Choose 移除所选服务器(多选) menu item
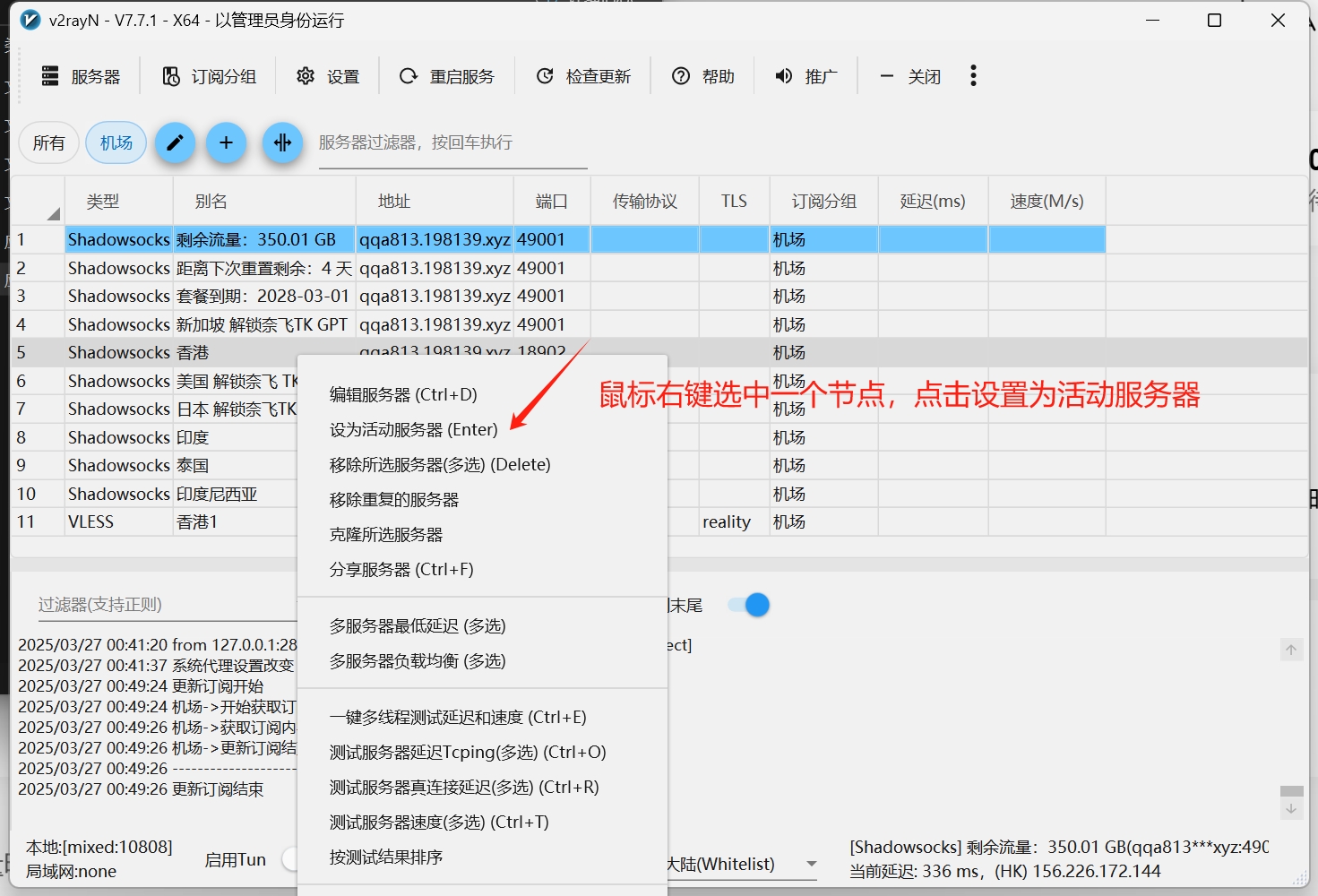The width and height of the screenshot is (1318, 896). tap(482, 464)
